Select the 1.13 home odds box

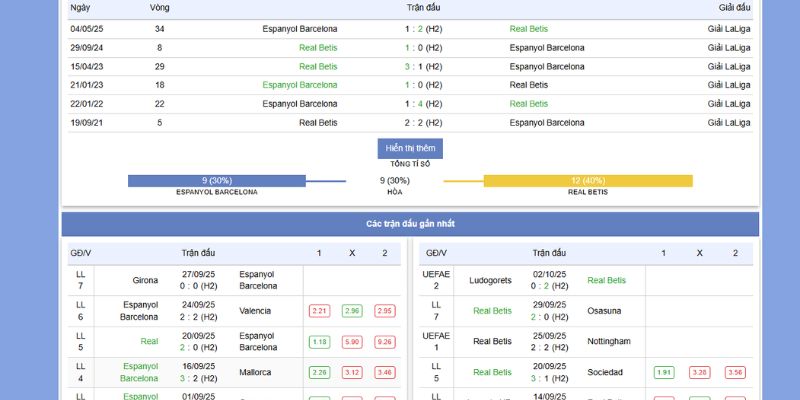[319, 342]
